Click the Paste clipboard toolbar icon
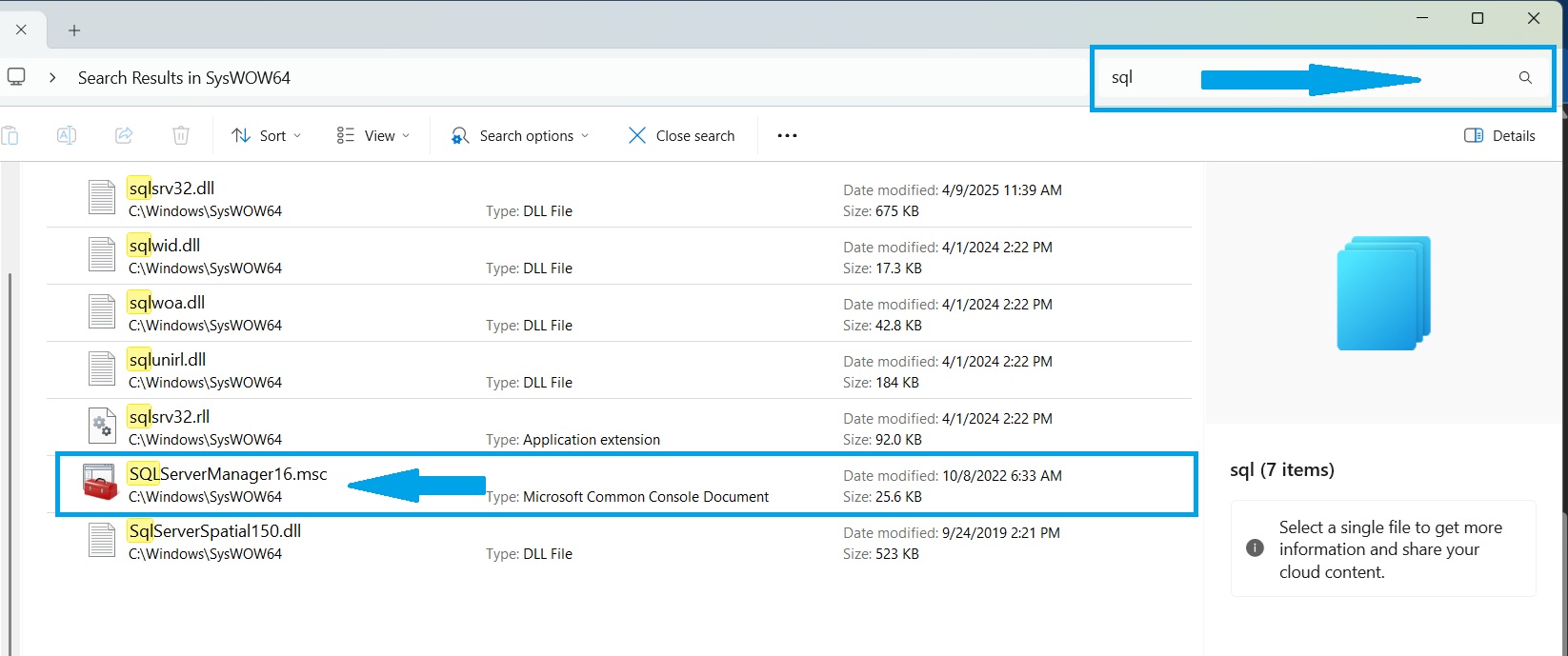The height and width of the screenshot is (656, 1568). 10,135
